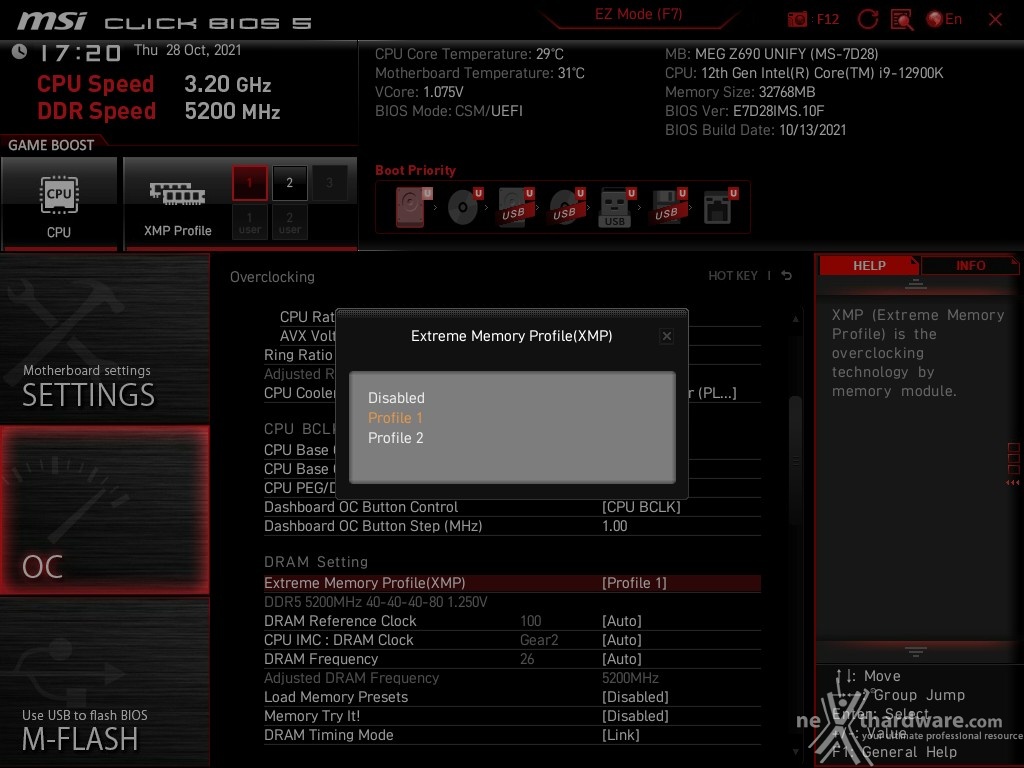Choose Profile 2 in the XMP popup

click(x=396, y=438)
